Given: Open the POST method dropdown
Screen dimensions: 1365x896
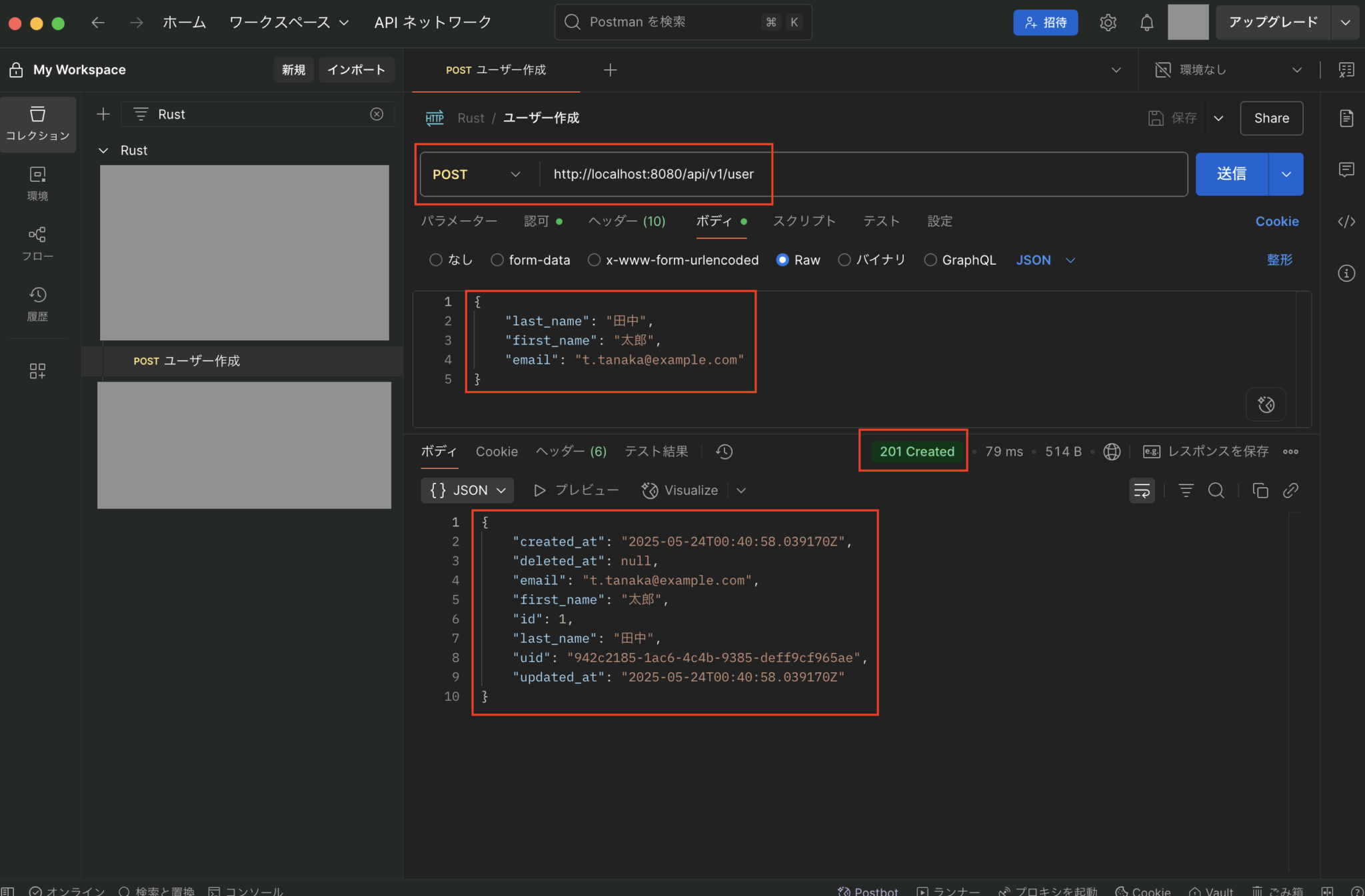Looking at the screenshot, I should coord(477,174).
